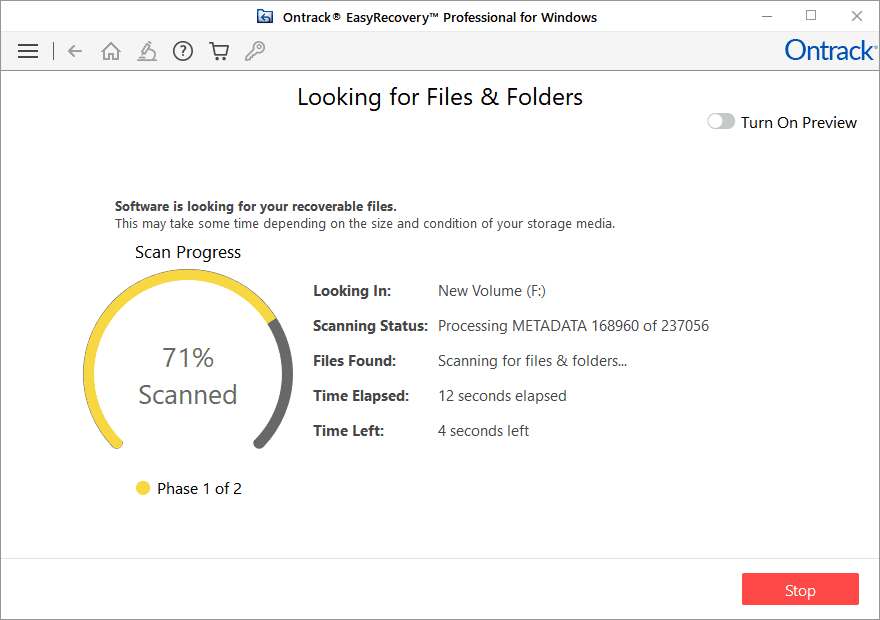Viewport: 880px width, 620px height.
Task: Open Help via the question mark icon
Action: tap(183, 51)
